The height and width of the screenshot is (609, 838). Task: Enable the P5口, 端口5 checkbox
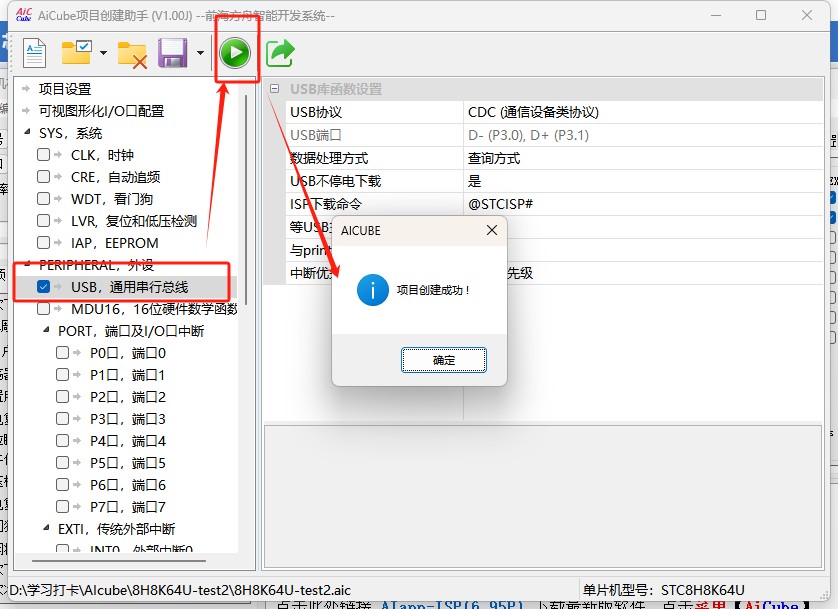(63, 462)
